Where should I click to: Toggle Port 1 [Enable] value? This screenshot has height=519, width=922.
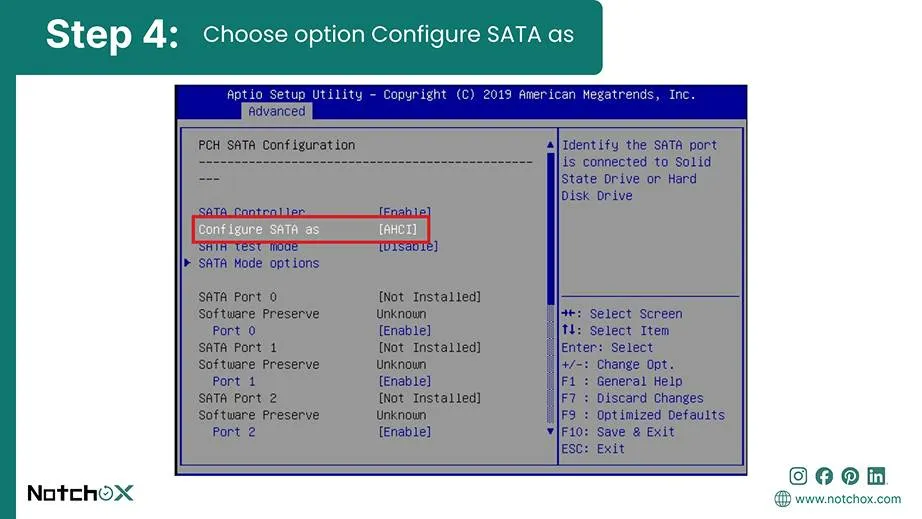click(405, 381)
